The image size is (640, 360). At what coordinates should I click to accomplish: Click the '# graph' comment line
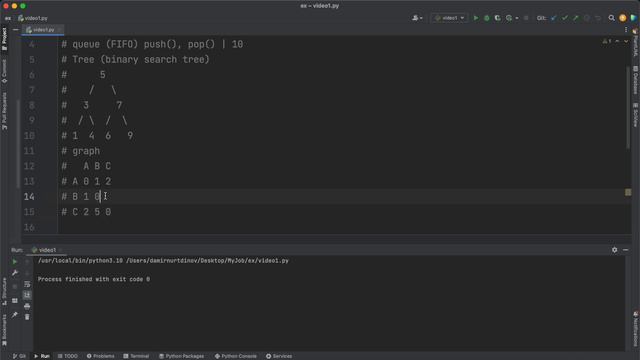coord(80,151)
